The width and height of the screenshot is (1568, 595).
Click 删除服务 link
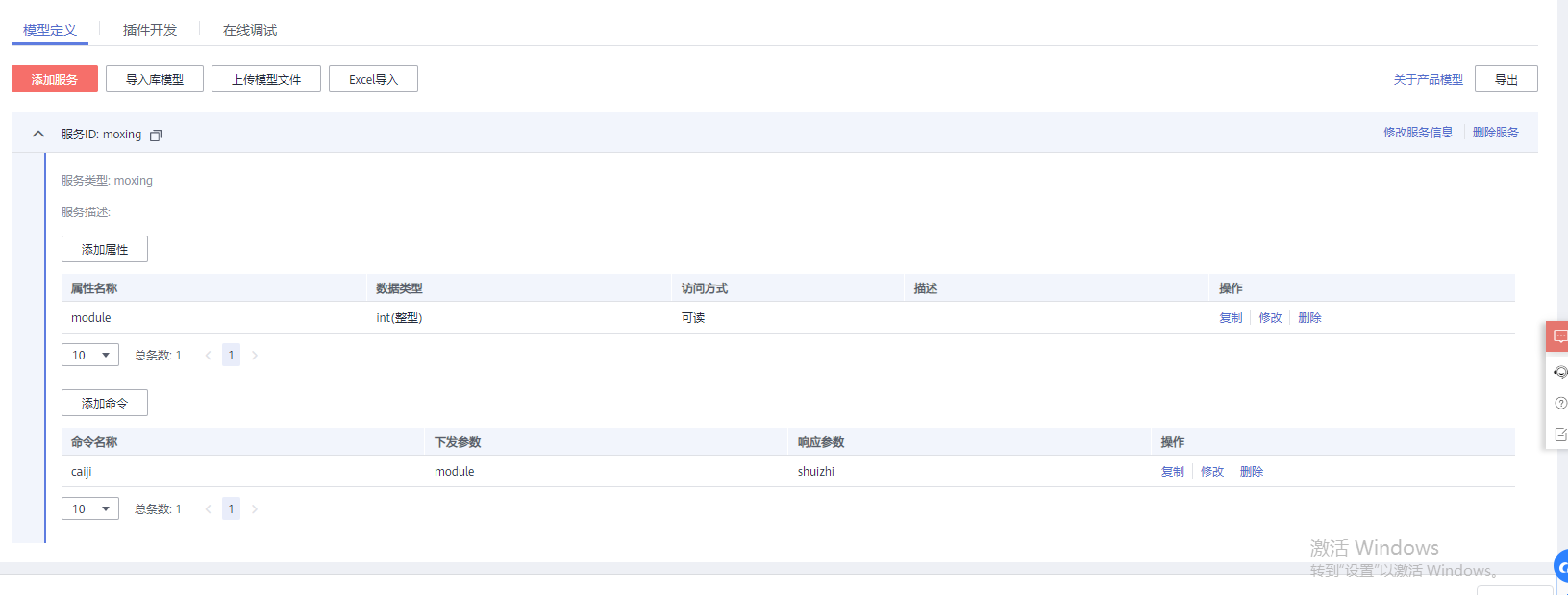(1495, 133)
